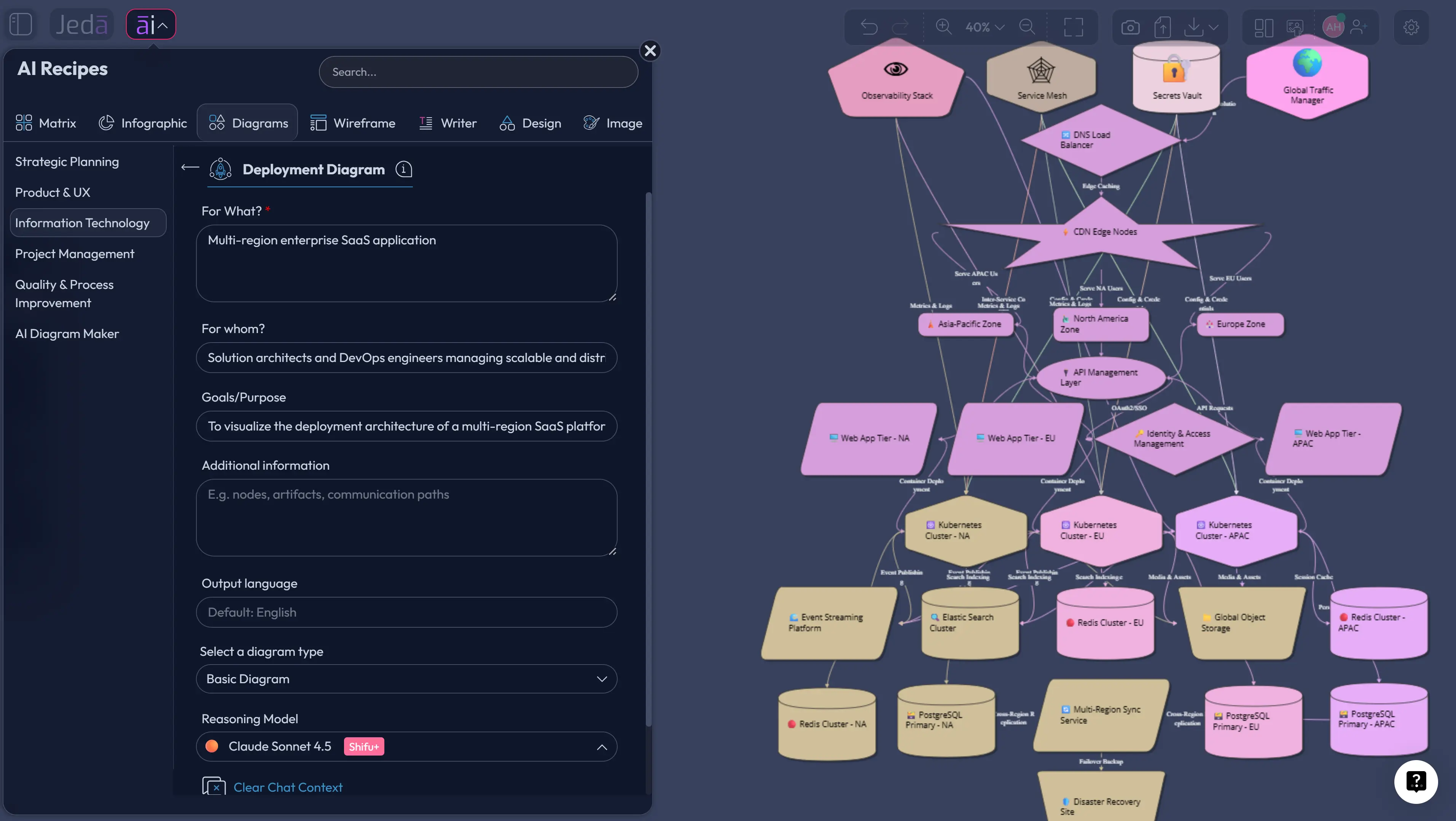Open AI Diagram Maker category
The image size is (1456, 821).
point(67,333)
